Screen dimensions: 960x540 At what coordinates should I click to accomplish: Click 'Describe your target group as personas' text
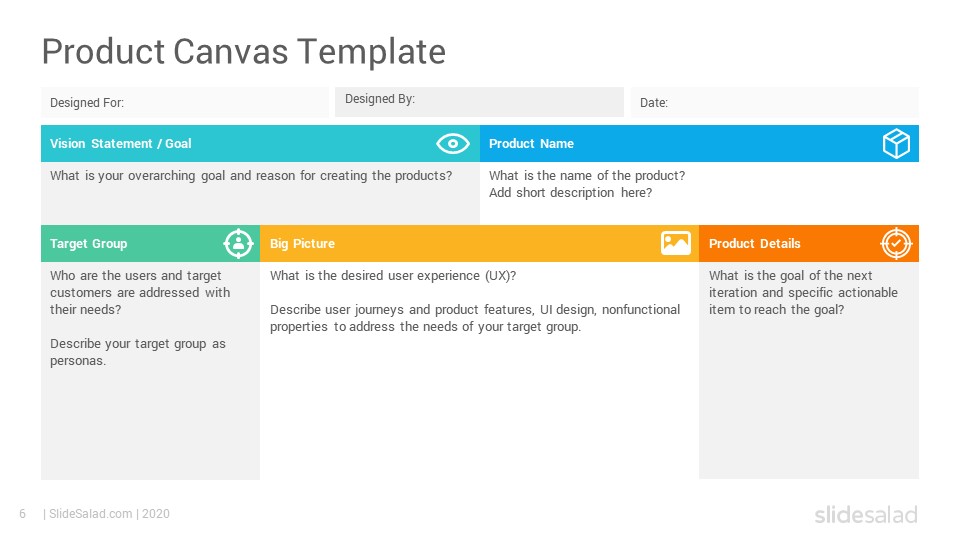pos(138,352)
